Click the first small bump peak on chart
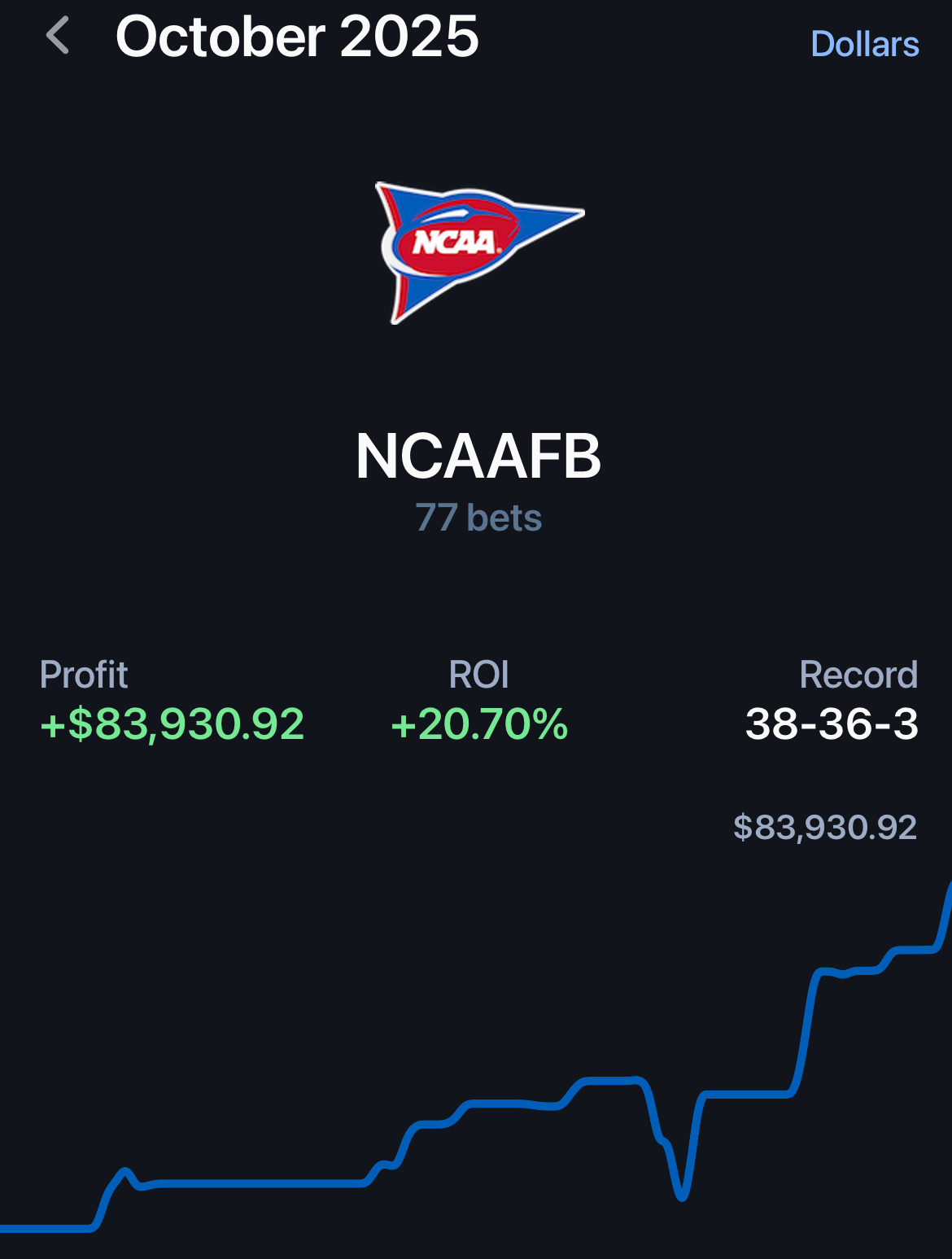 click(x=124, y=1172)
